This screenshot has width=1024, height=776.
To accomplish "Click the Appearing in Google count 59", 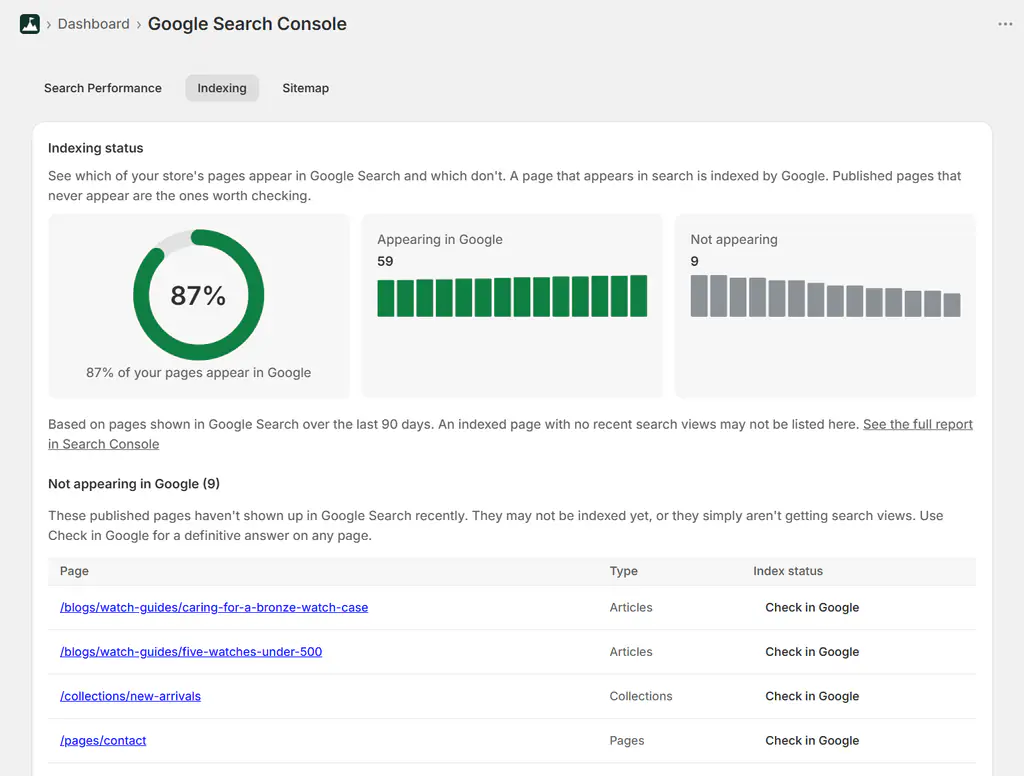I will click(x=385, y=261).
